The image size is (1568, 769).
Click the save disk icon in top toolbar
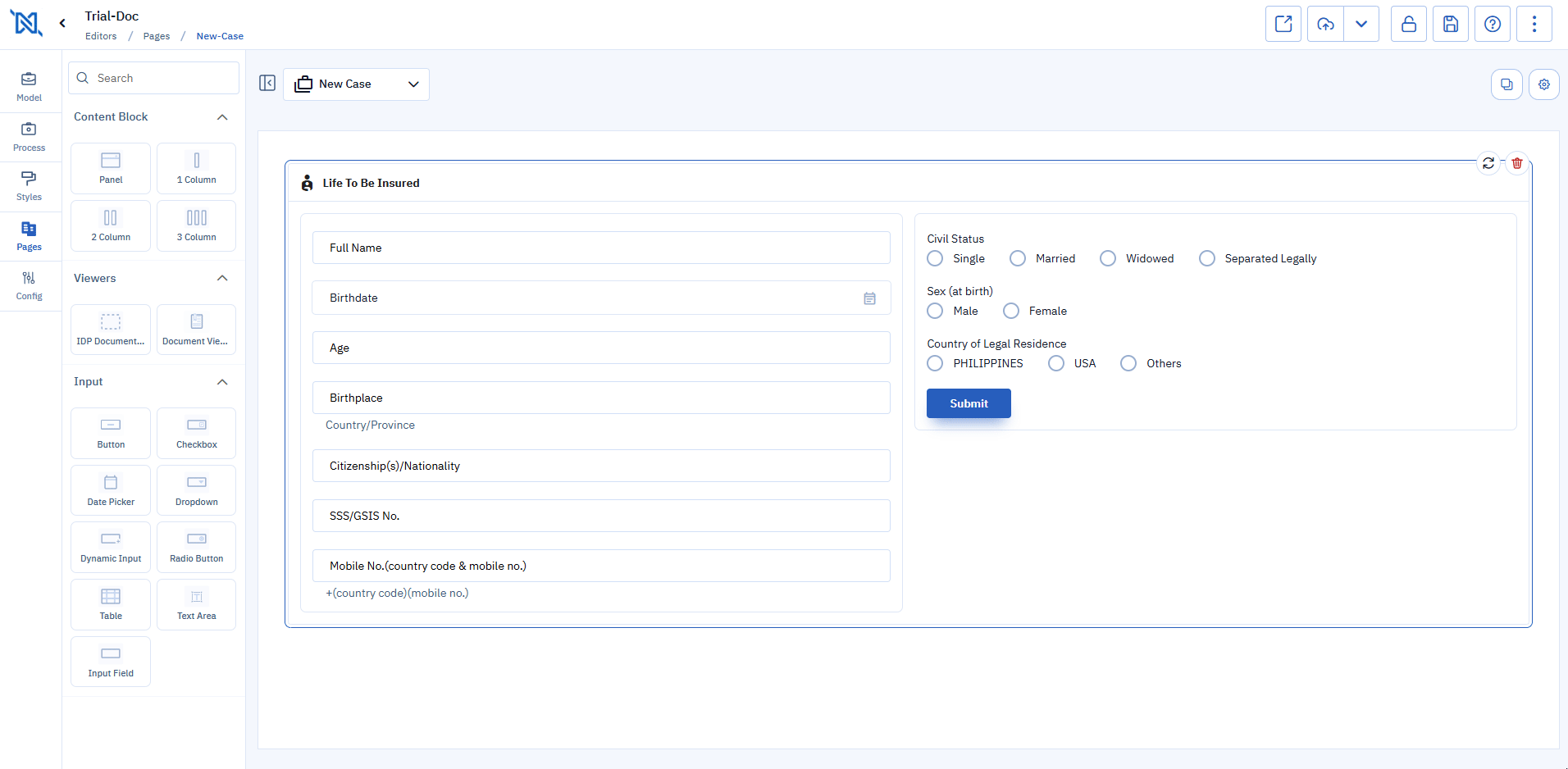(1450, 24)
